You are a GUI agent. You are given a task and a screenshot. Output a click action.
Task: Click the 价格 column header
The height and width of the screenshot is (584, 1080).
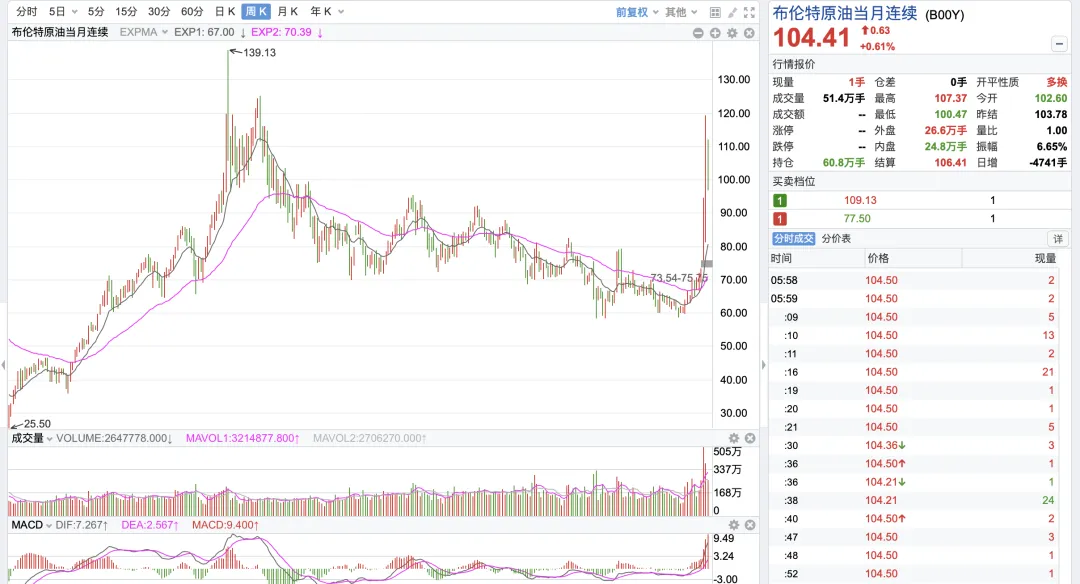878,258
